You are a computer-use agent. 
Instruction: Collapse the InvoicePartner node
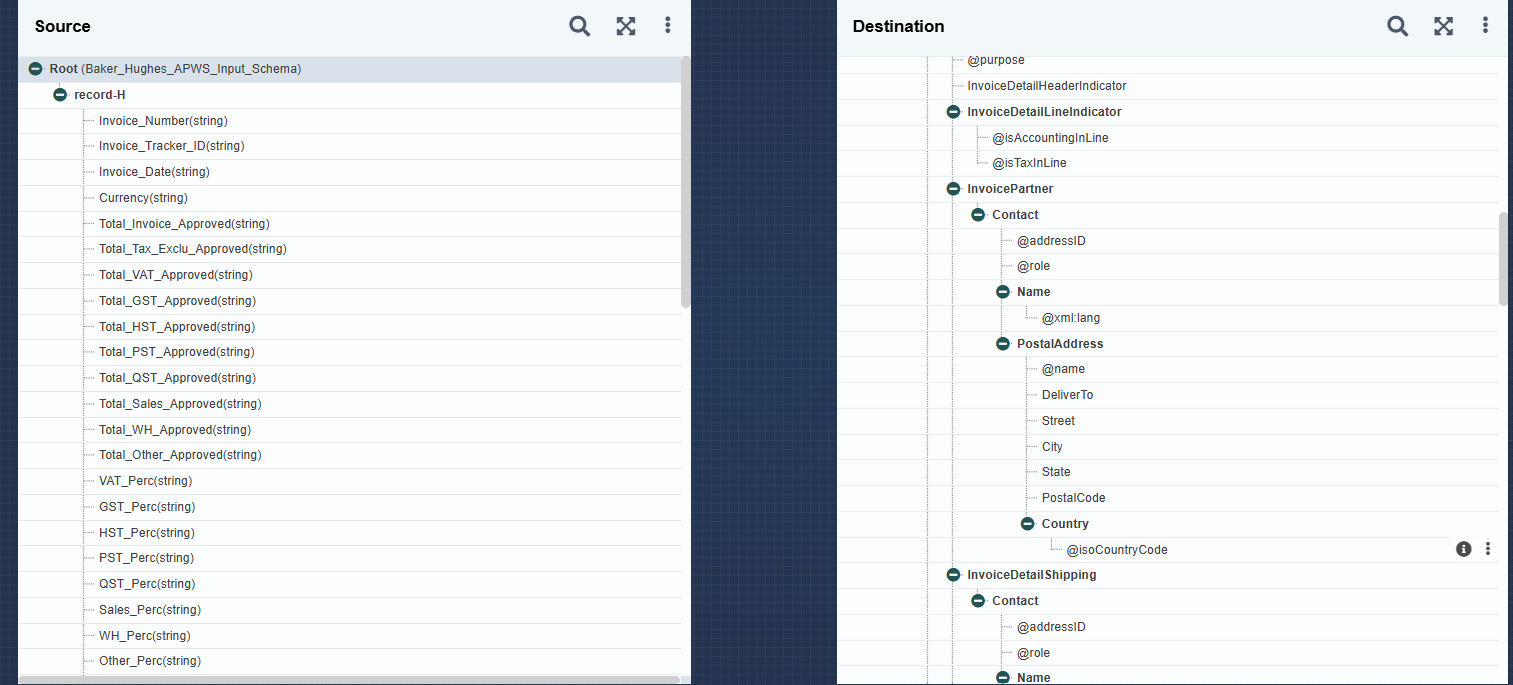[x=954, y=189]
